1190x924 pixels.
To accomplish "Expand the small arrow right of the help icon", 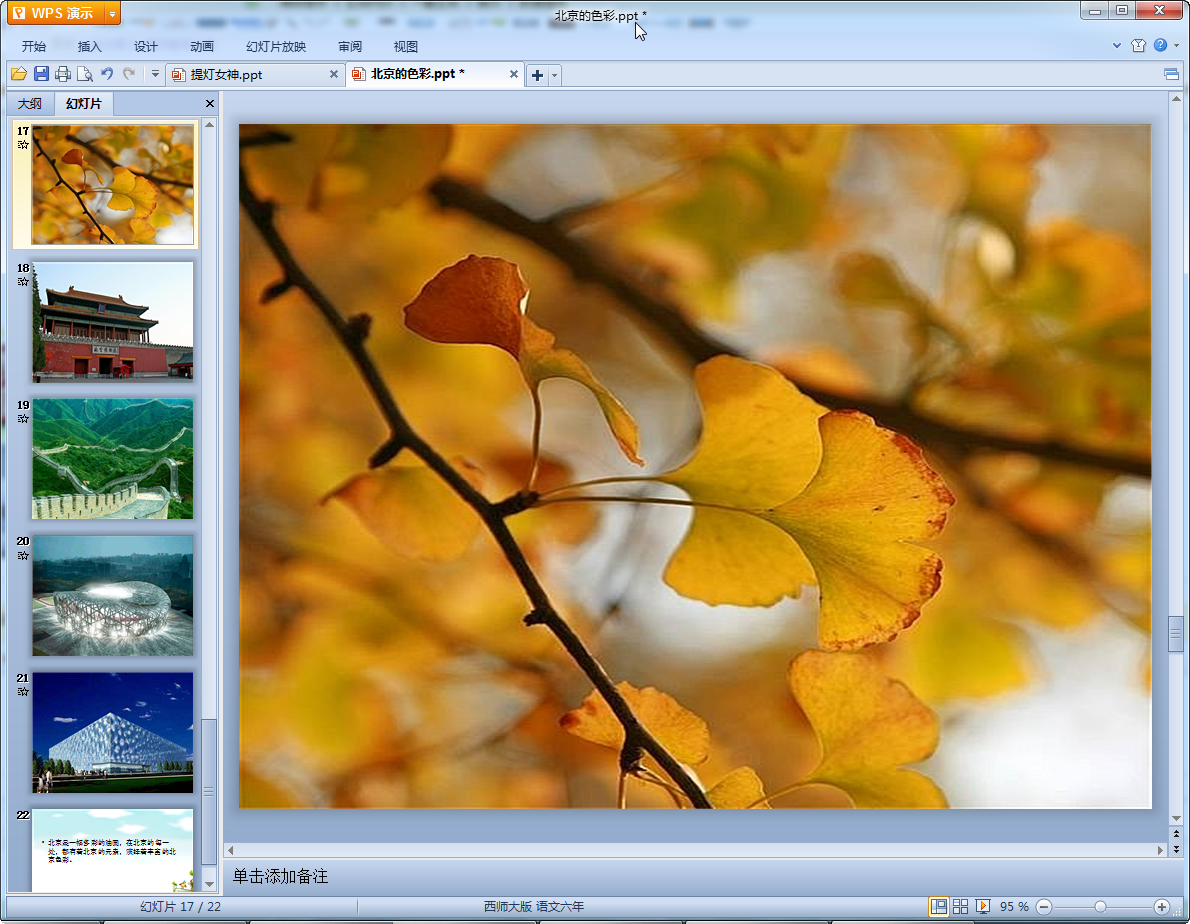I will [x=1176, y=46].
